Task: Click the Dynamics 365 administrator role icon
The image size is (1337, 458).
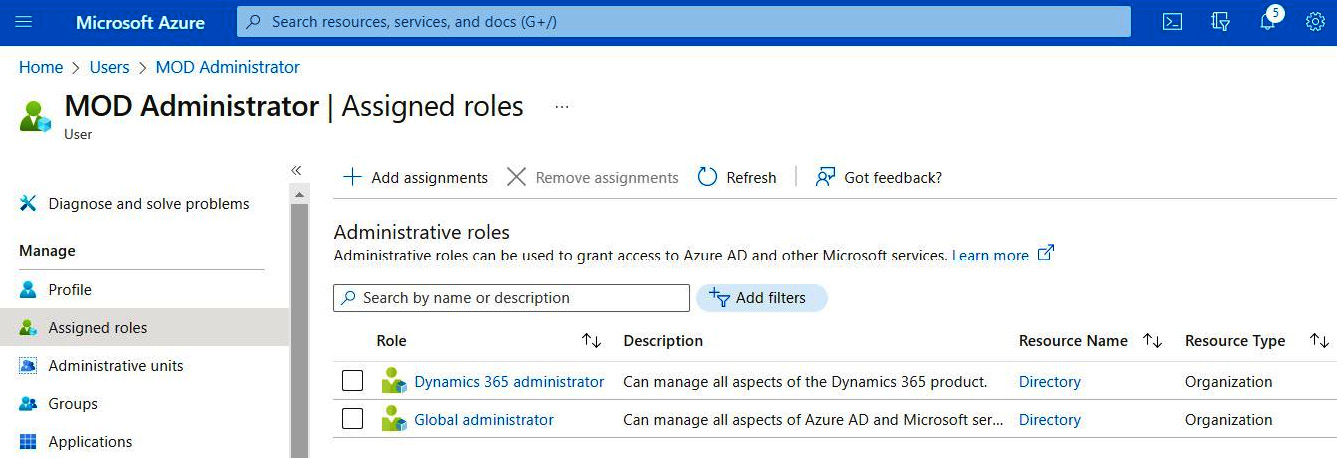Action: pos(394,381)
